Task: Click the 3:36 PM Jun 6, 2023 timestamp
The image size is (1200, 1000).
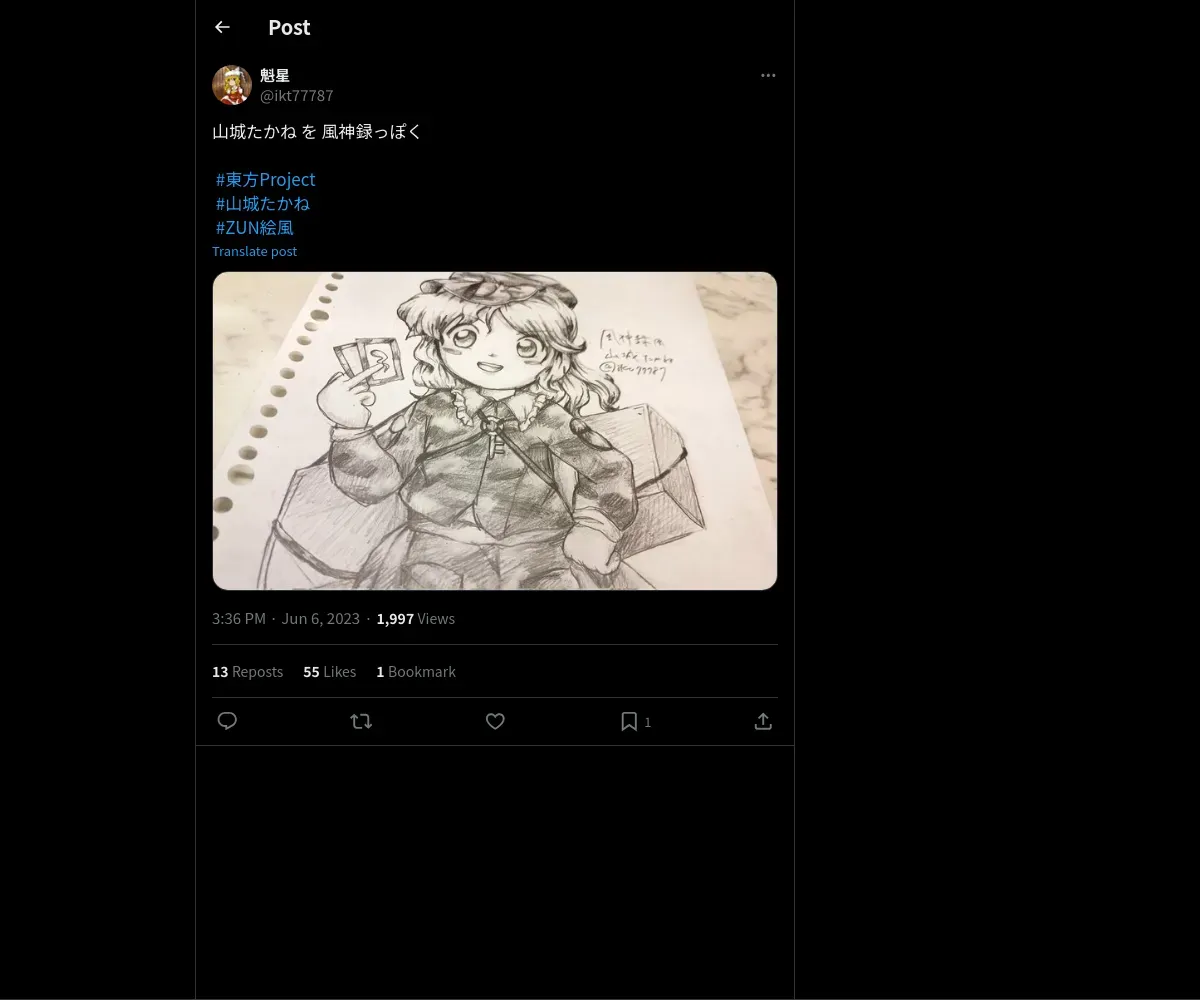Action: coord(285,618)
